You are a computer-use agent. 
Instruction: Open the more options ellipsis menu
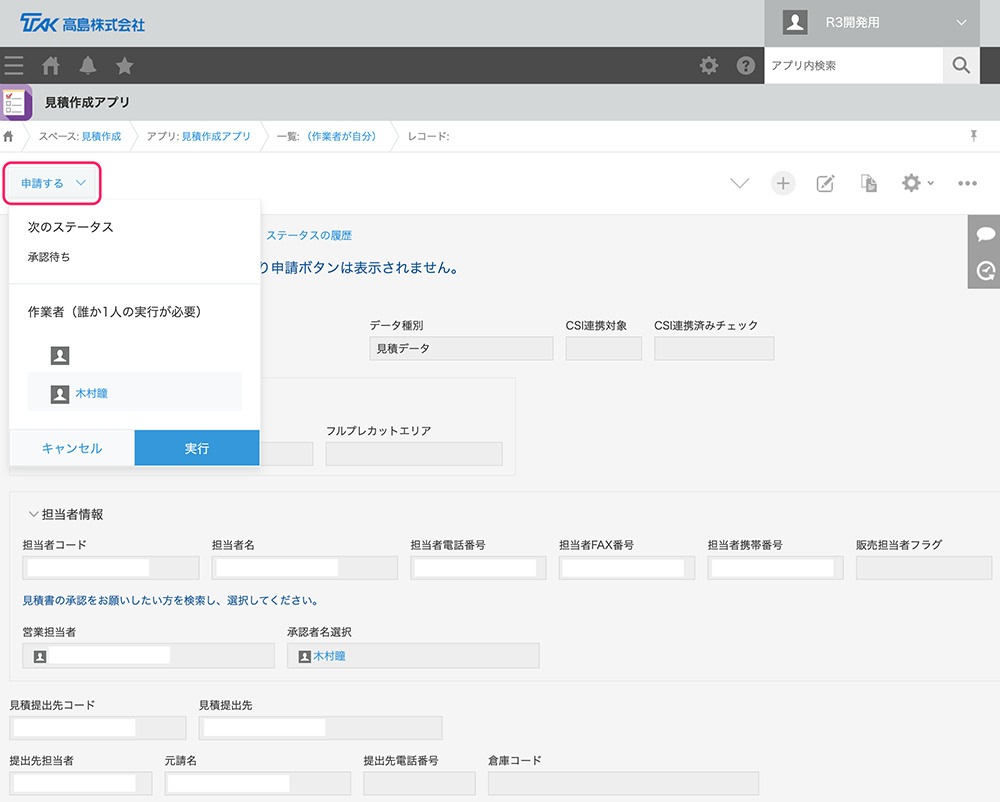click(967, 184)
